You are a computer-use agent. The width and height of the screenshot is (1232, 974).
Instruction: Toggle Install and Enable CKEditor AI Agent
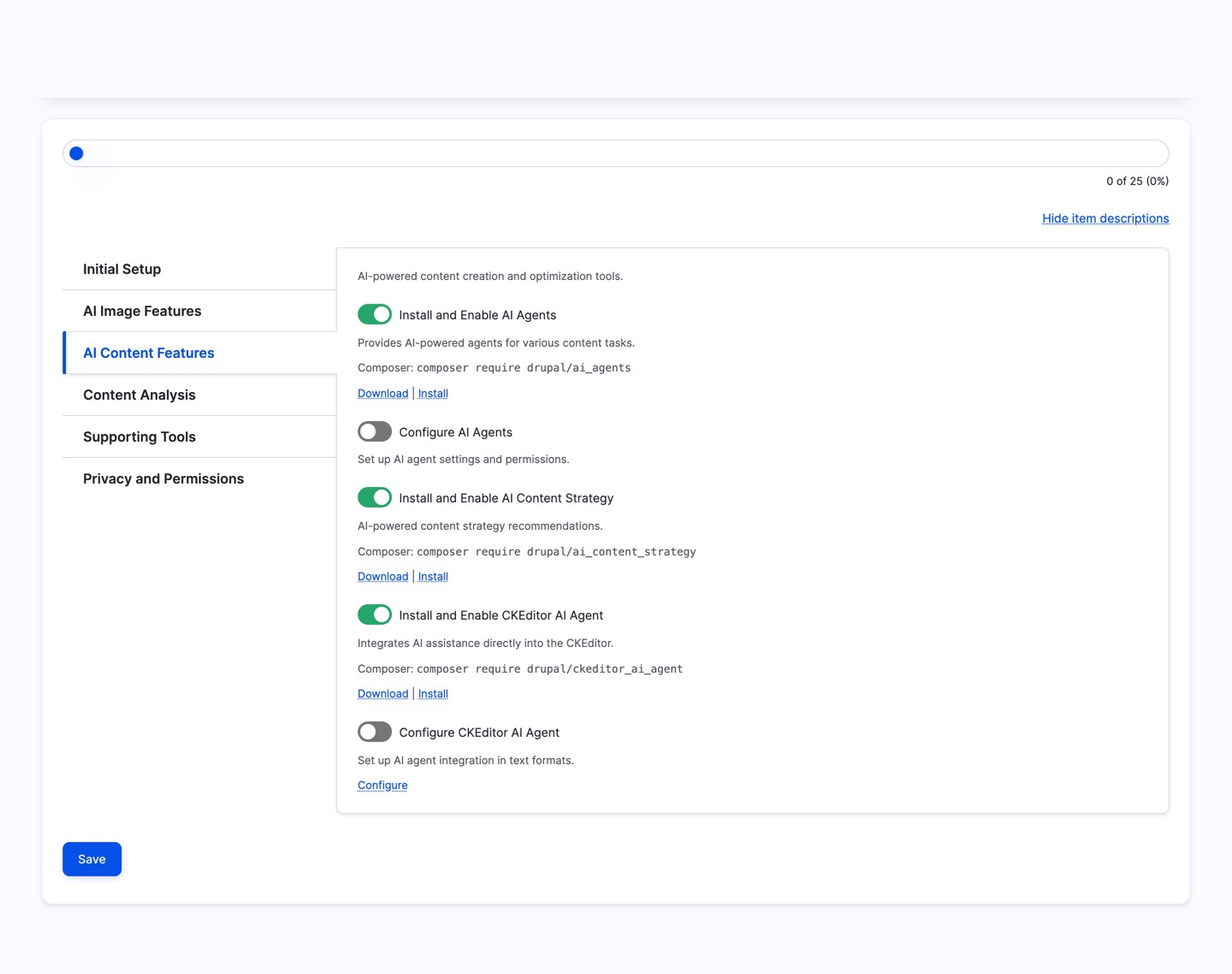pyautogui.click(x=375, y=615)
